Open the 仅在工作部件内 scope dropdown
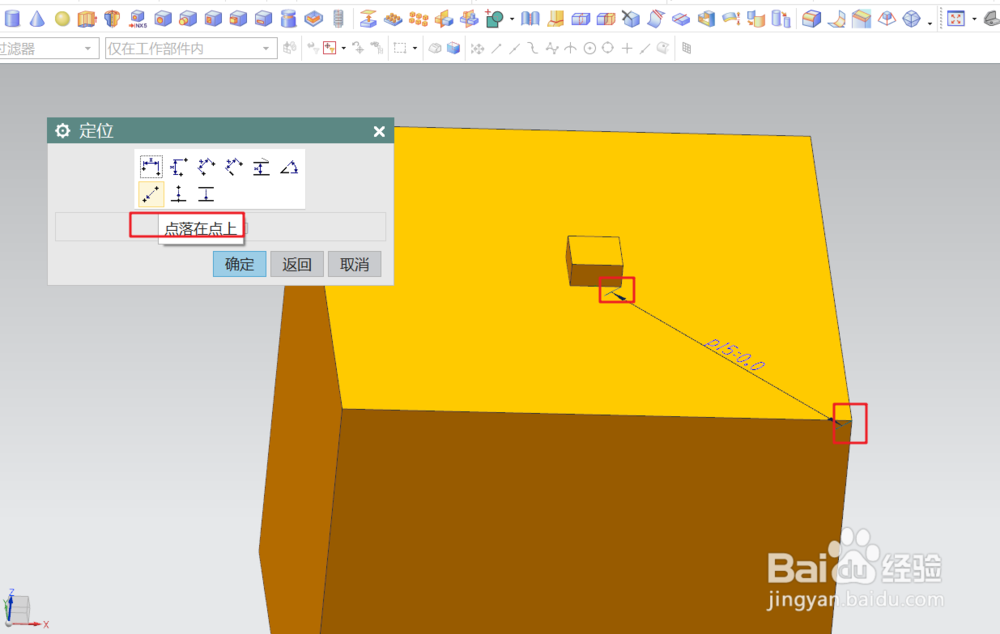The height and width of the screenshot is (634, 1000). click(266, 48)
